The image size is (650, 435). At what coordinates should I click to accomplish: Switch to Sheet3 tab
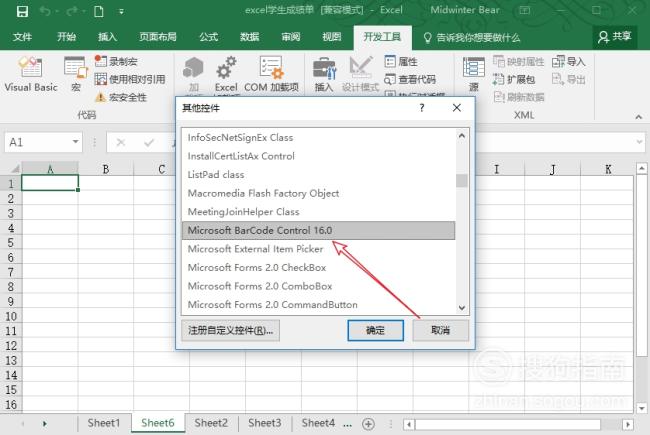264,423
